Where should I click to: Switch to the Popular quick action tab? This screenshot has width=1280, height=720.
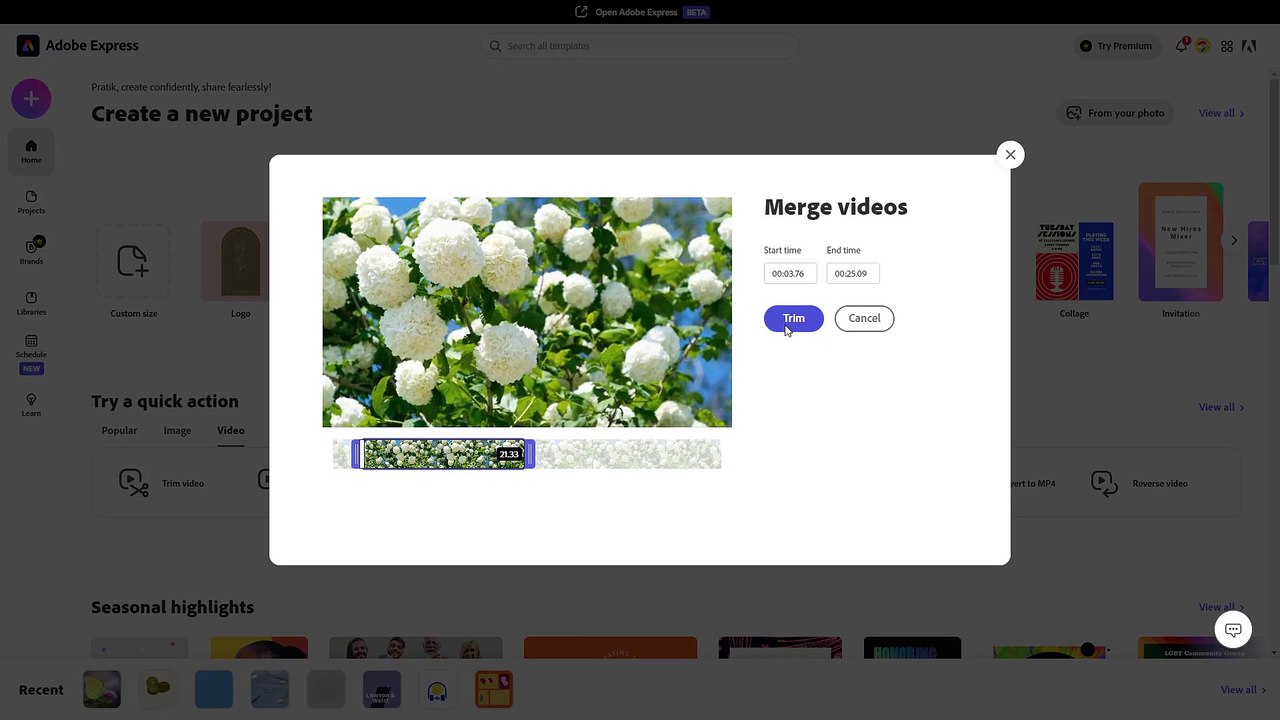(x=119, y=430)
